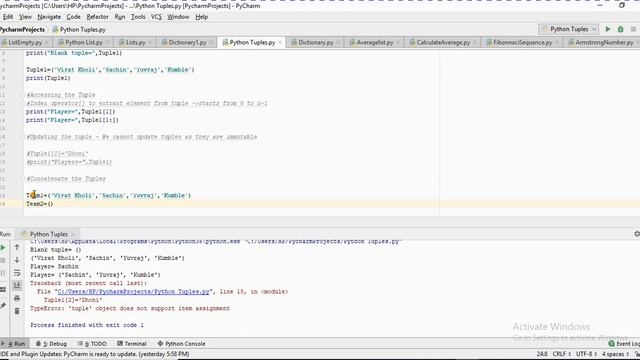The height and width of the screenshot is (360, 640).
Task: Click cursor position 24:8 in status bar
Action: coord(542,354)
